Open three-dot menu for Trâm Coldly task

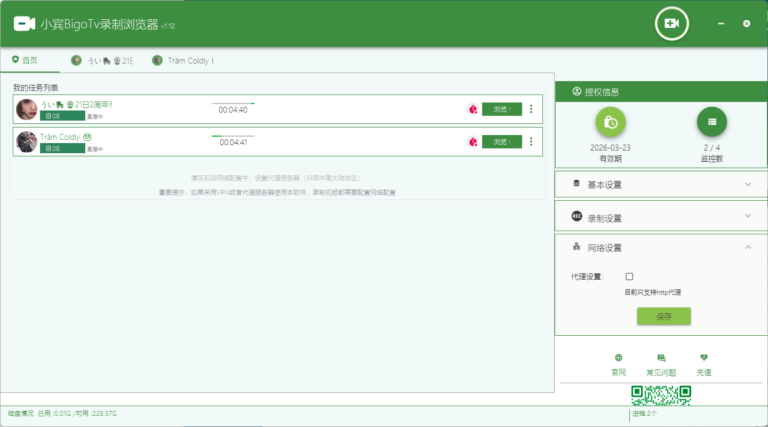531,142
